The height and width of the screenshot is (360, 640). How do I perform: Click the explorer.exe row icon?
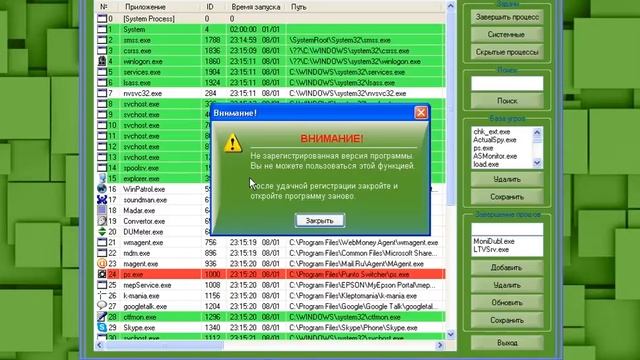pyautogui.click(x=102, y=178)
